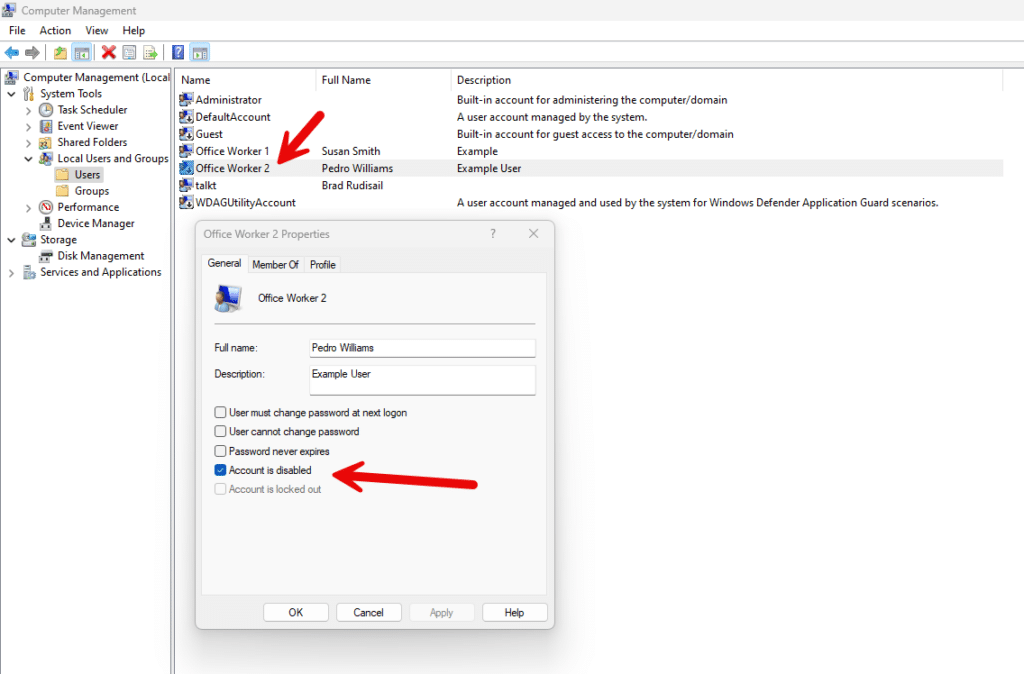Screen dimensions: 1024x674
Task: Click the Administrator user account icon
Action: click(186, 99)
